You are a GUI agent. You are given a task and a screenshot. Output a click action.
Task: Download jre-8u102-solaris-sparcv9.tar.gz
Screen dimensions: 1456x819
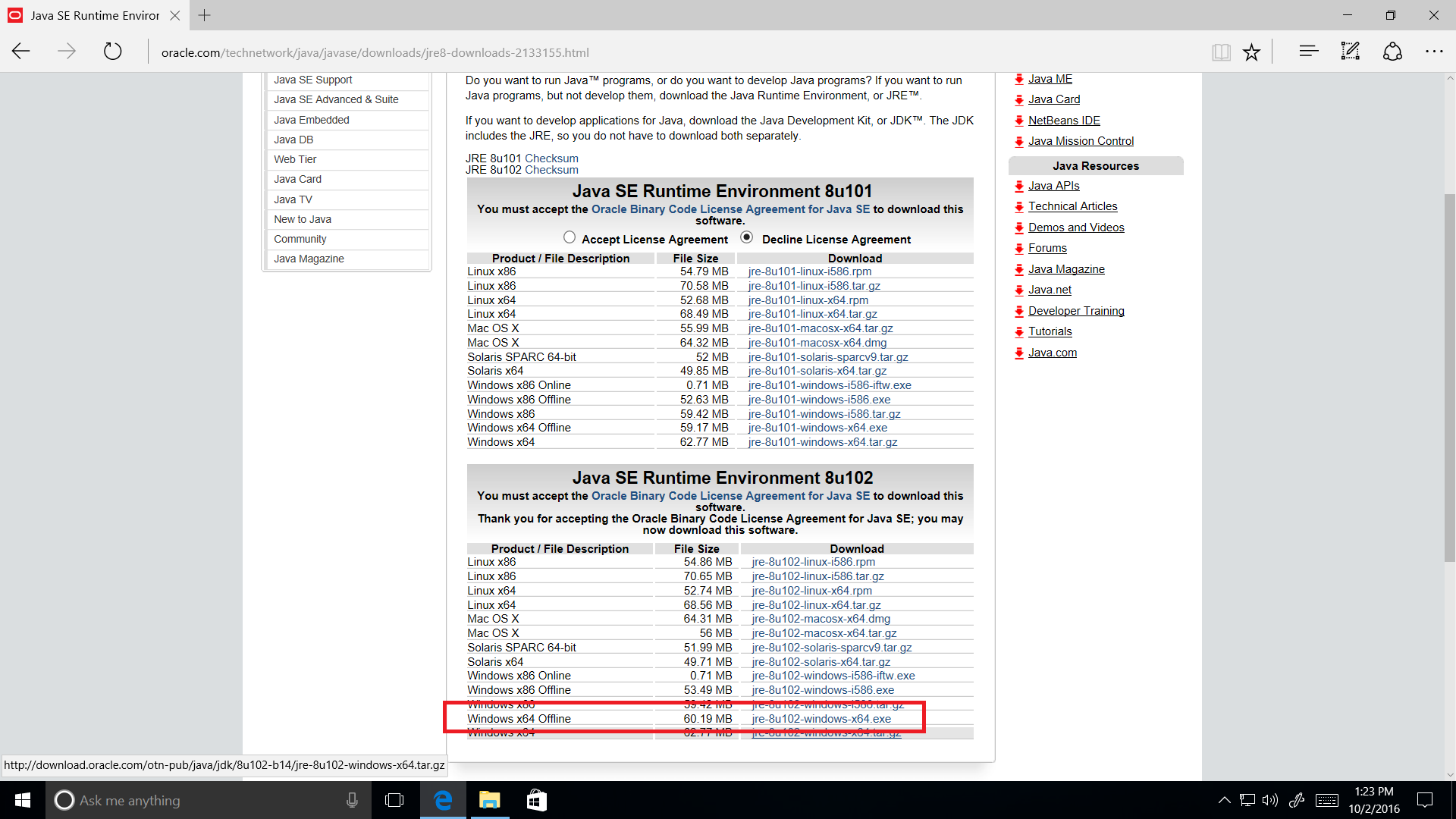pyautogui.click(x=832, y=648)
